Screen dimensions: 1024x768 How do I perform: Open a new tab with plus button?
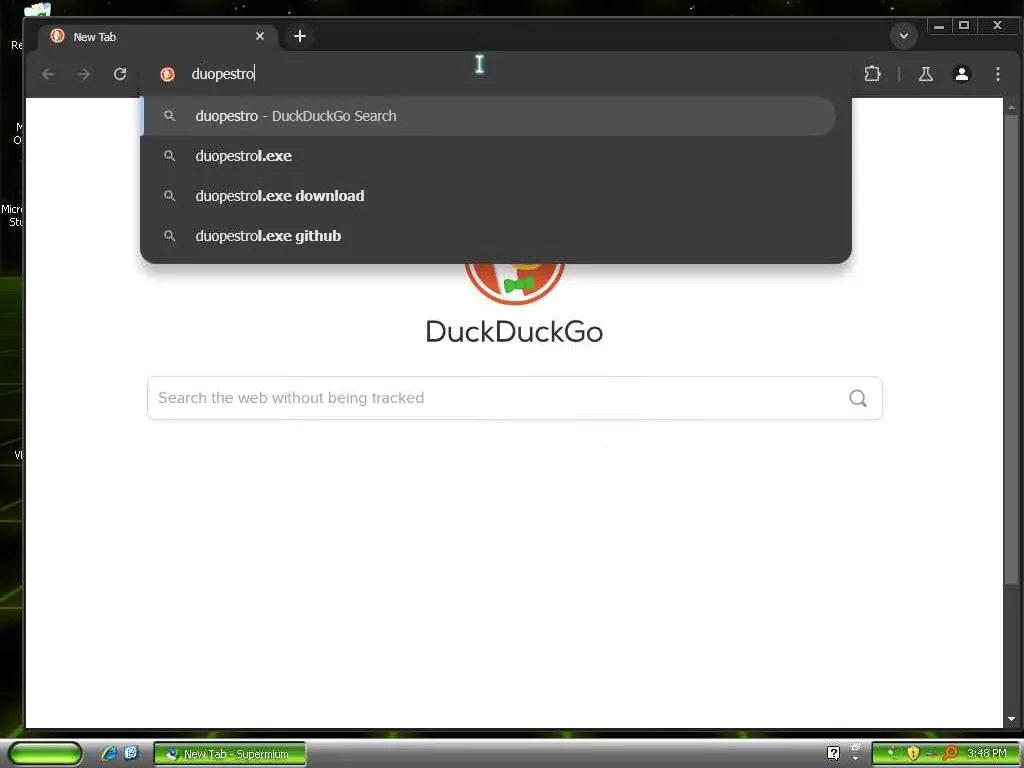(x=300, y=36)
